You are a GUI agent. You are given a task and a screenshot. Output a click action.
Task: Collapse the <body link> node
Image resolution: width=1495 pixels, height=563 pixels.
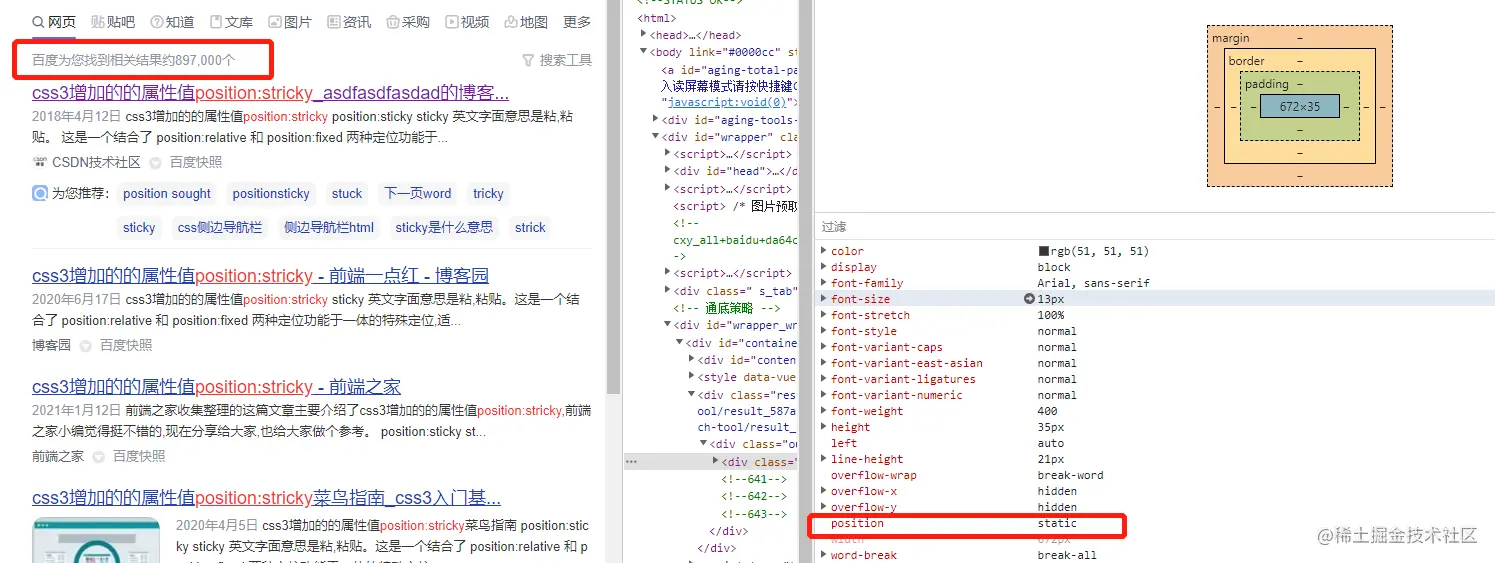(645, 52)
